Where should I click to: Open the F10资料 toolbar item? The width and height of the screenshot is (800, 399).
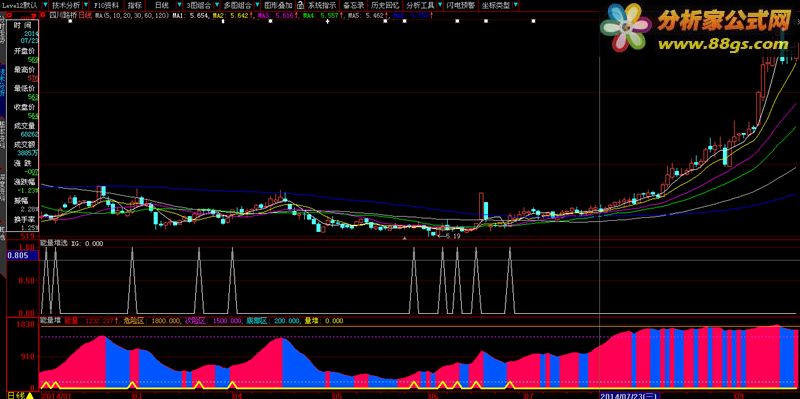106,5
